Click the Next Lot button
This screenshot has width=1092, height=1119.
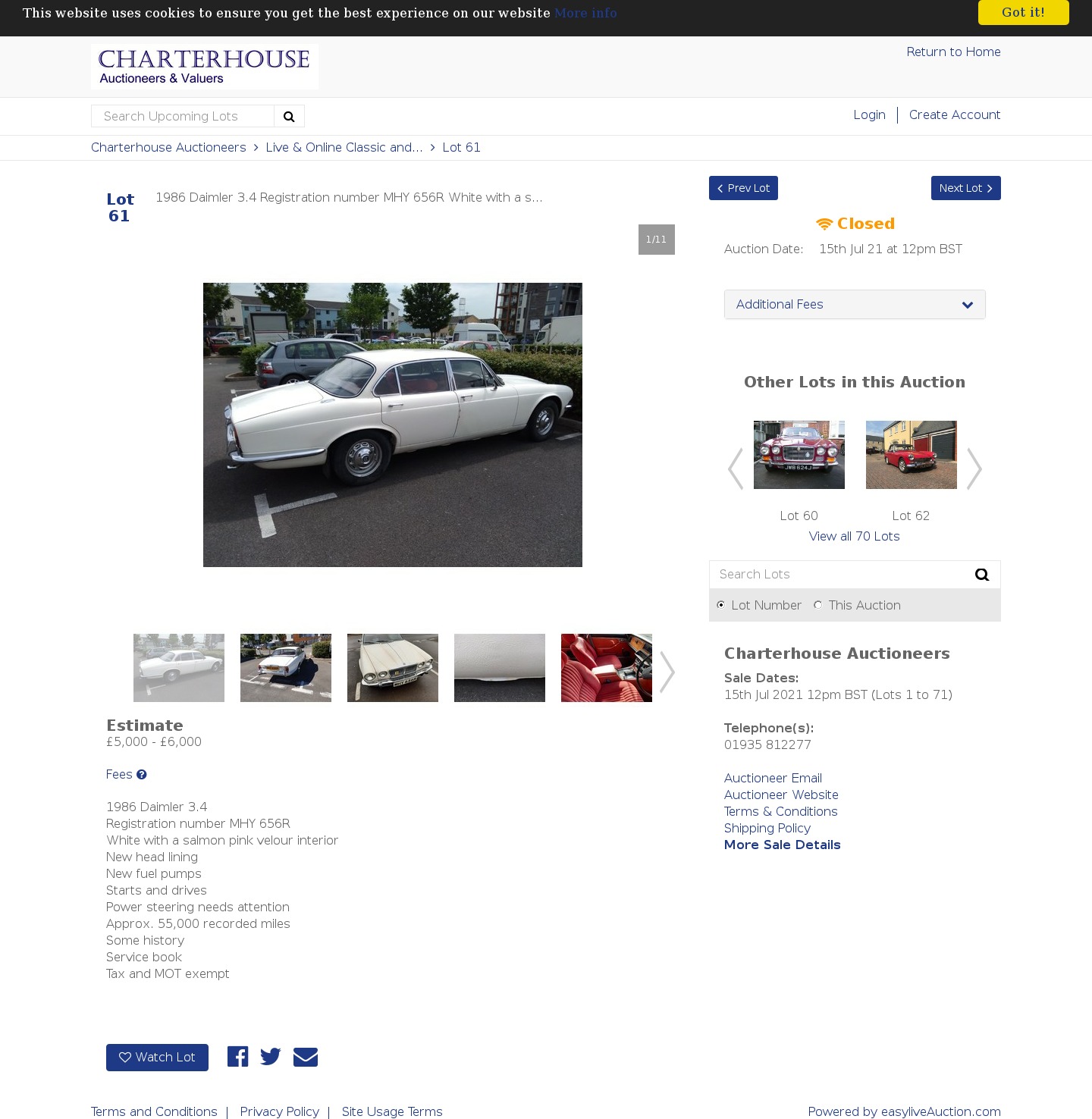(x=965, y=188)
